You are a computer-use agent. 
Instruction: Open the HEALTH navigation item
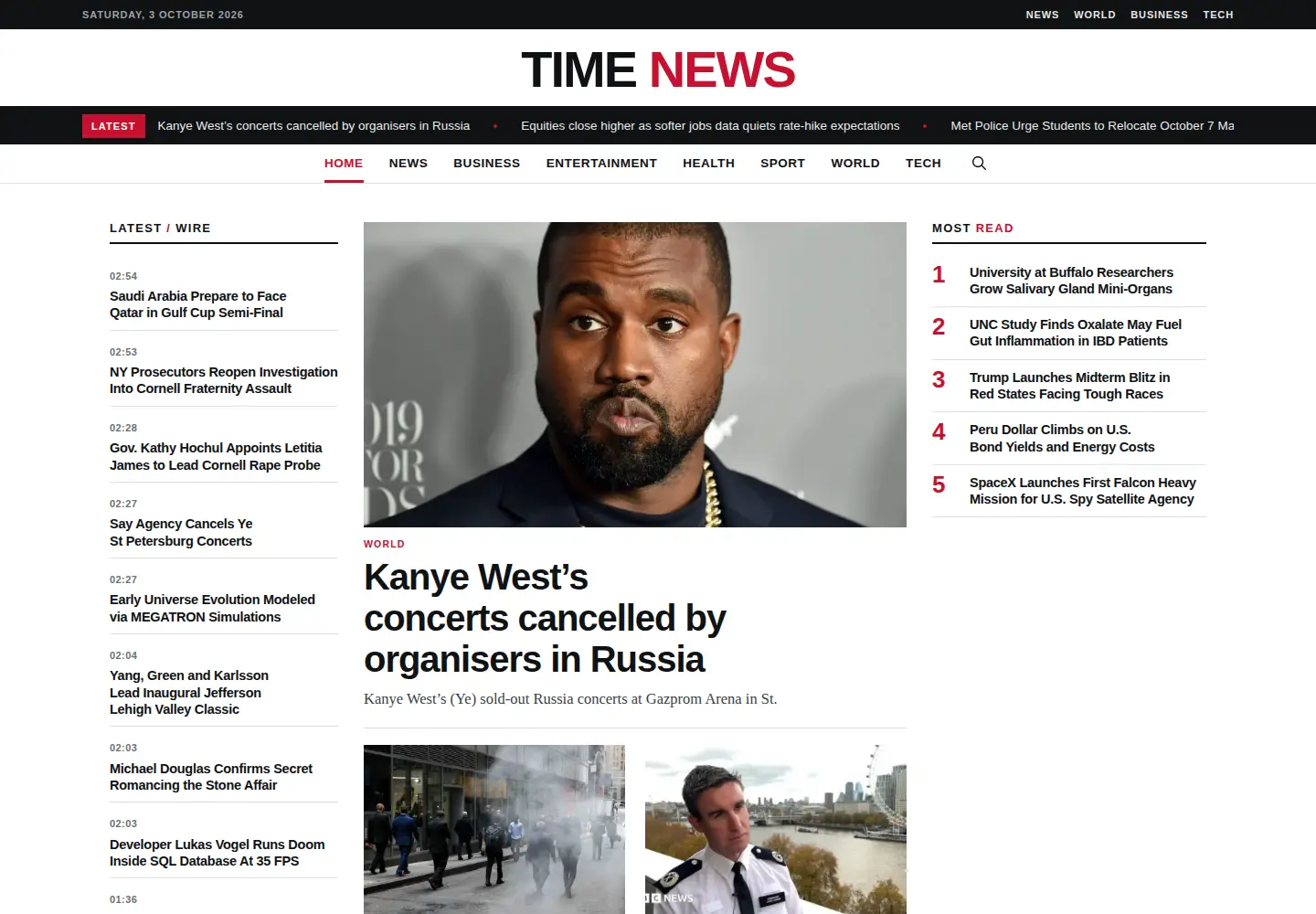click(709, 163)
